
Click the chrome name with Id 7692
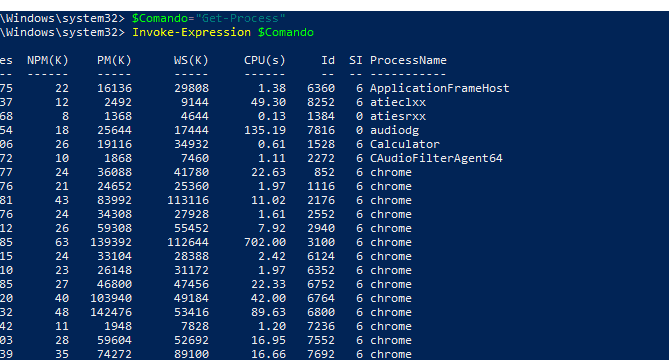pyautogui.click(x=391, y=354)
